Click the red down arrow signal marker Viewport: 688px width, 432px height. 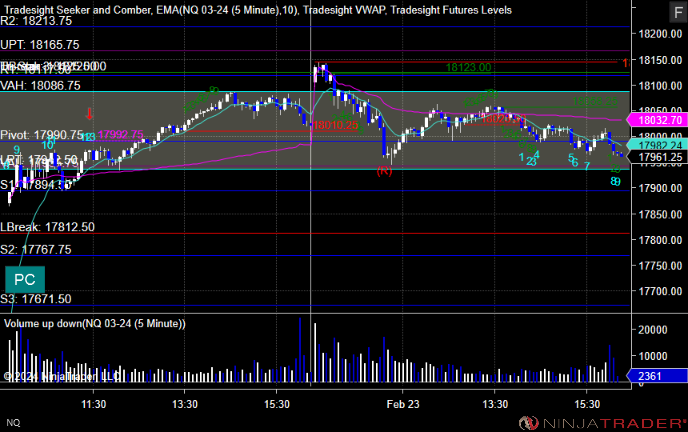coord(90,114)
